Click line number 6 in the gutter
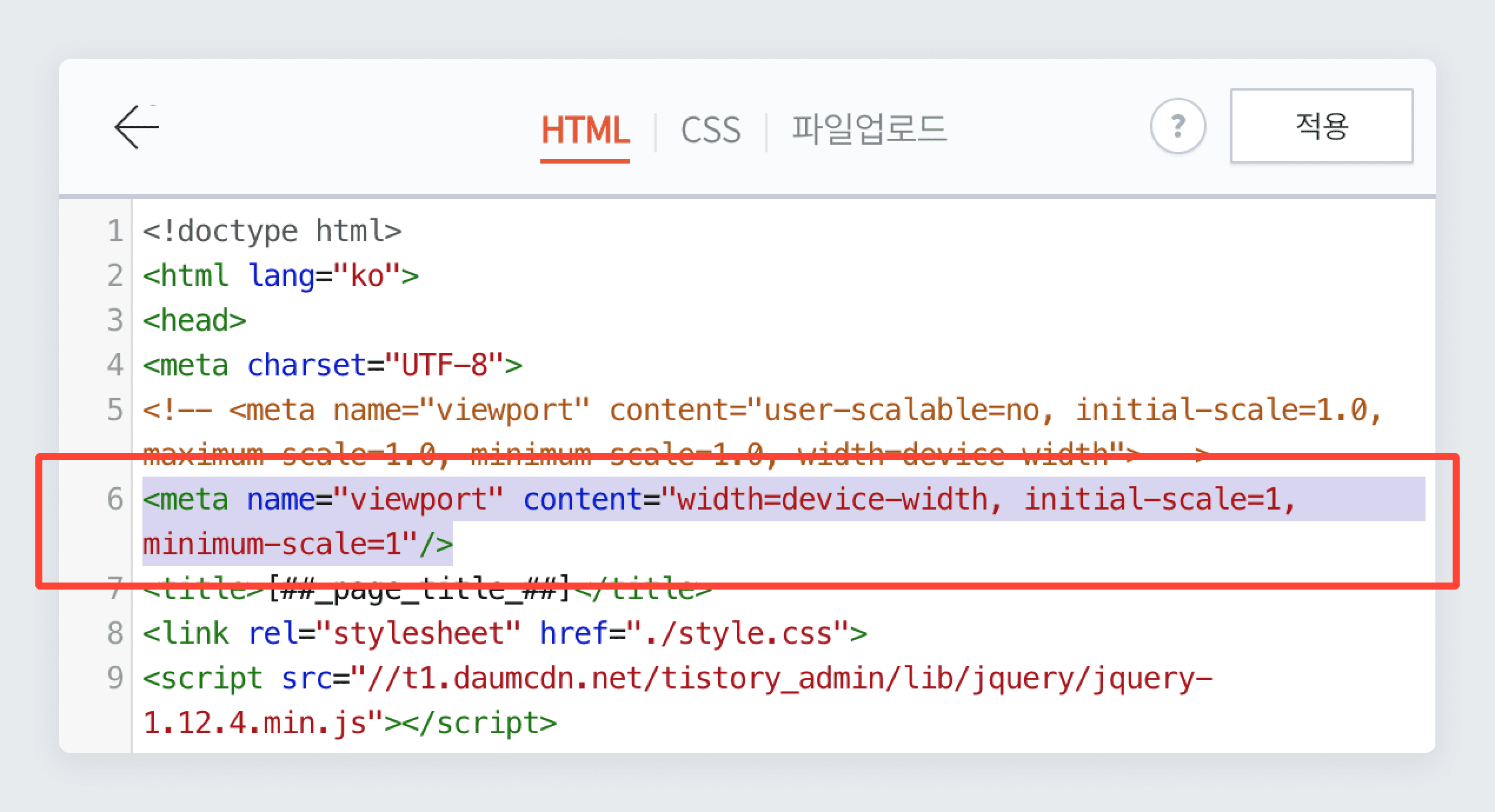The height and width of the screenshot is (812, 1495). coord(115,499)
